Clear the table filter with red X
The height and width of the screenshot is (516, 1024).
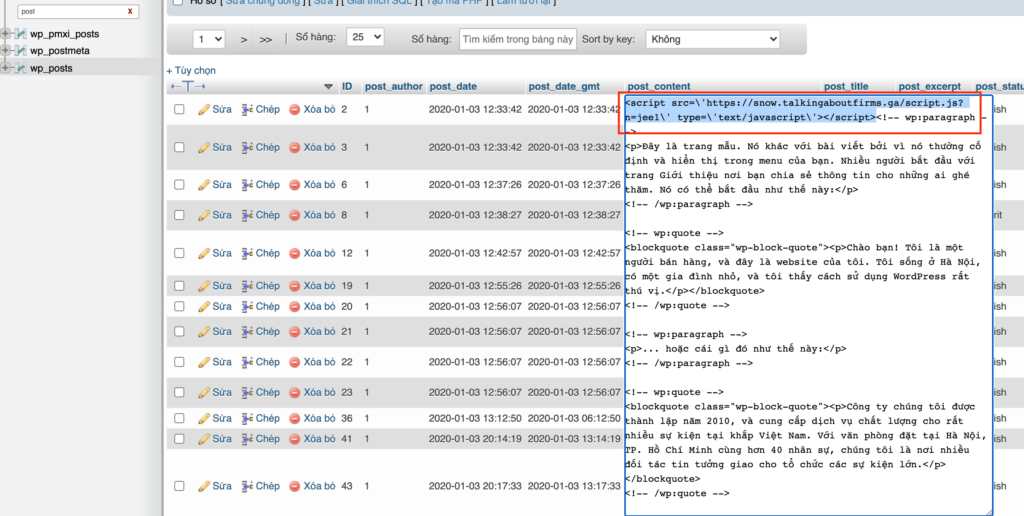pos(130,11)
